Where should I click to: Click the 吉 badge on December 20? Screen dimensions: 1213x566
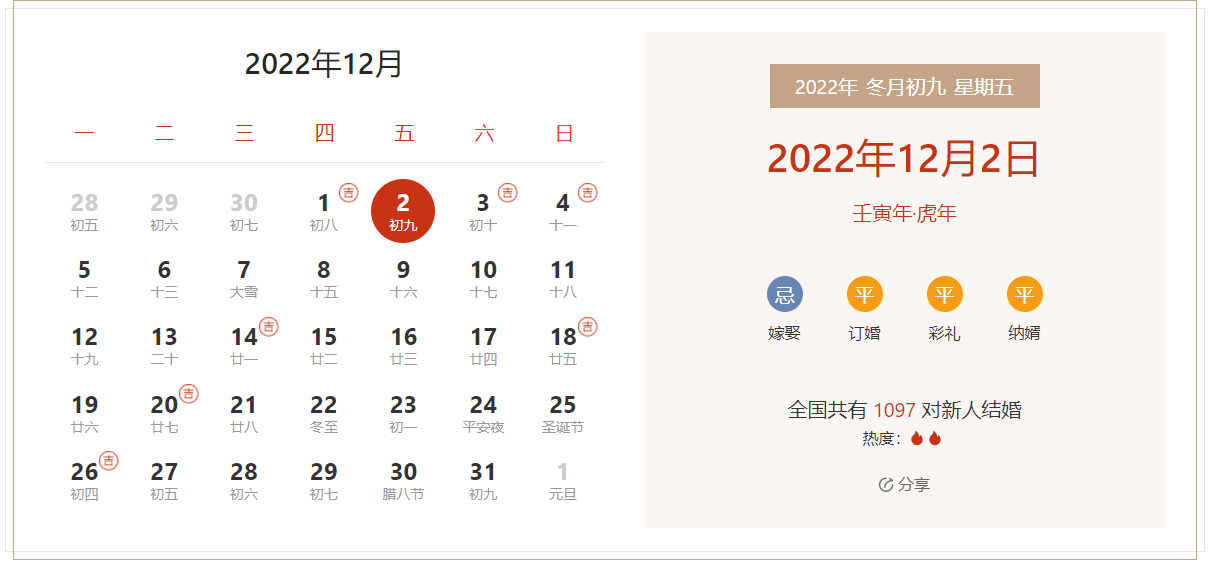pos(189,393)
